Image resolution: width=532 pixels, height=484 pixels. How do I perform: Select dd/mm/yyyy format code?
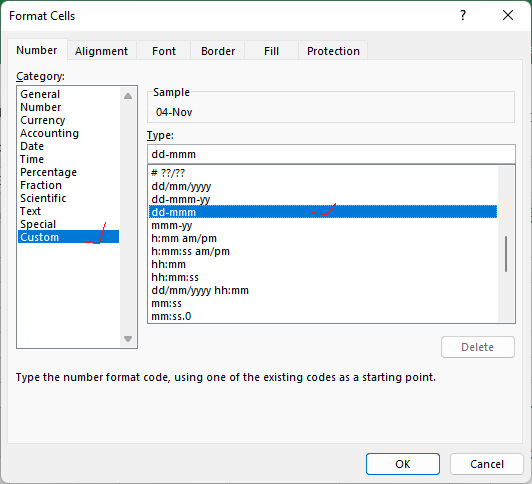tap(323, 186)
